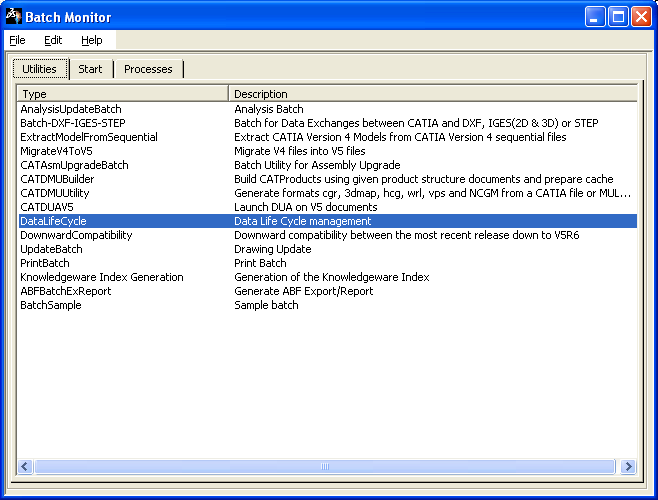Select the PrintBatch utility
This screenshot has width=658, height=500.
tap(44, 263)
